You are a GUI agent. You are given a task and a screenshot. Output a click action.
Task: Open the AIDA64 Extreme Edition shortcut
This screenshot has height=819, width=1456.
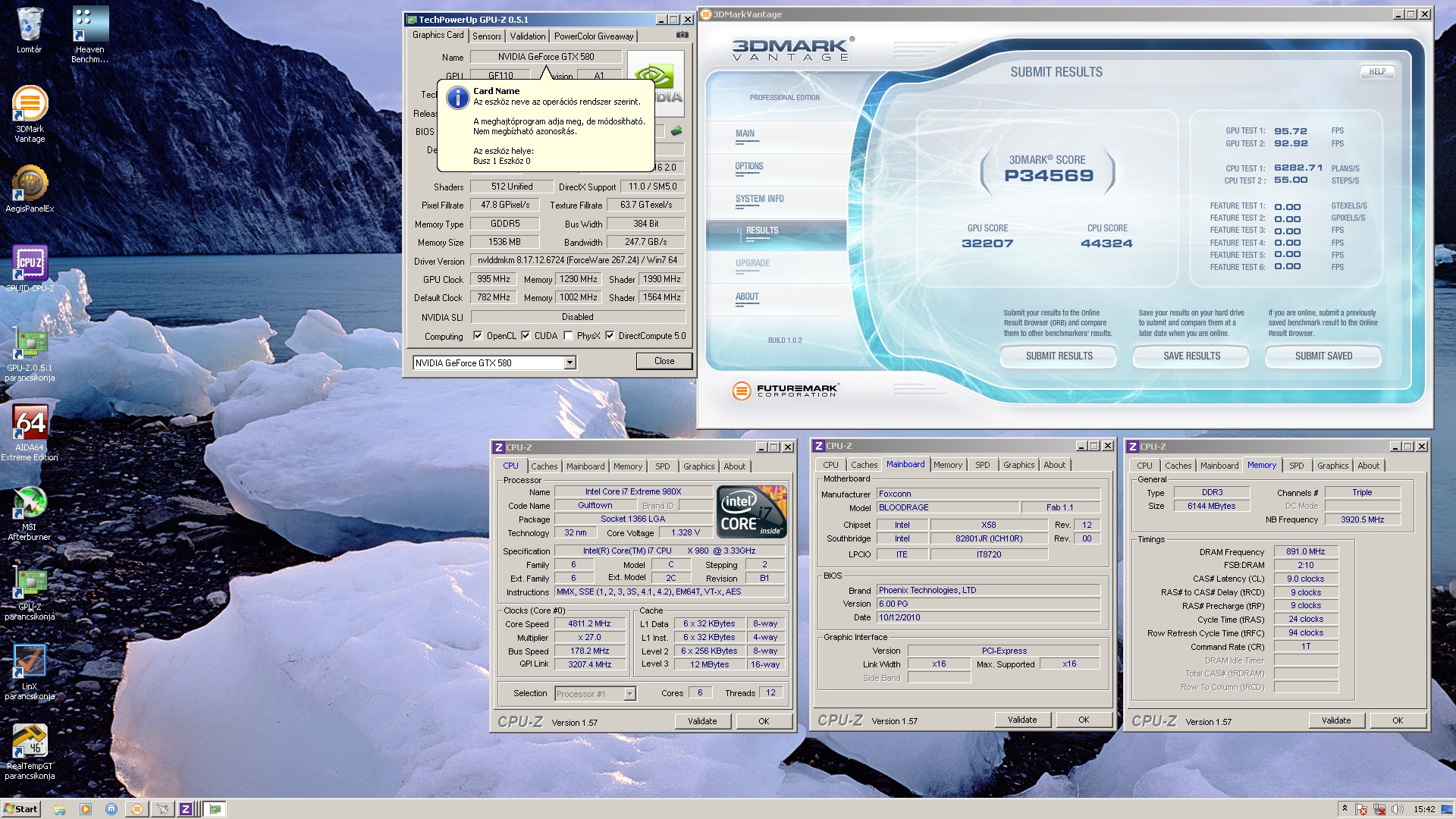coord(30,432)
